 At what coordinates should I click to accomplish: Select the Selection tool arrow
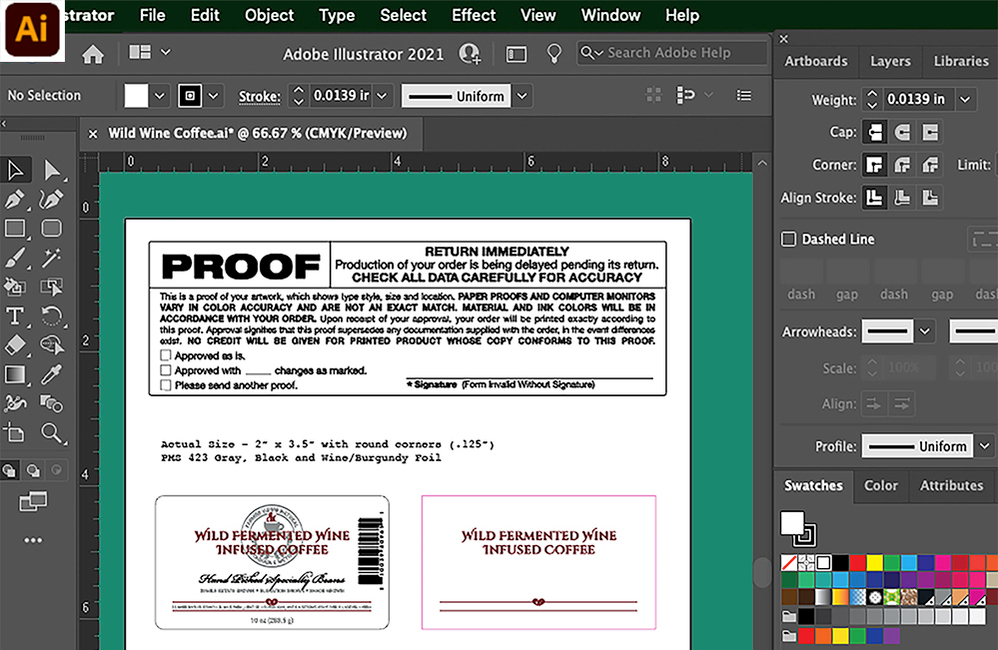click(x=15, y=170)
